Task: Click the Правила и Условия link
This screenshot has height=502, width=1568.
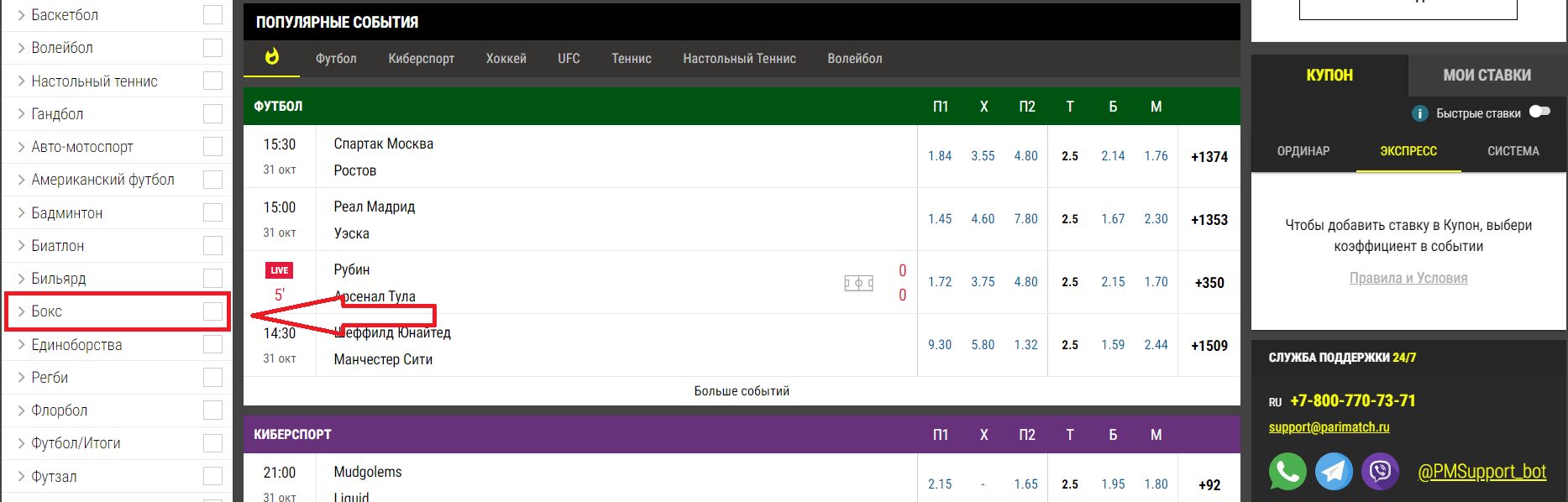Action: coord(1408,278)
